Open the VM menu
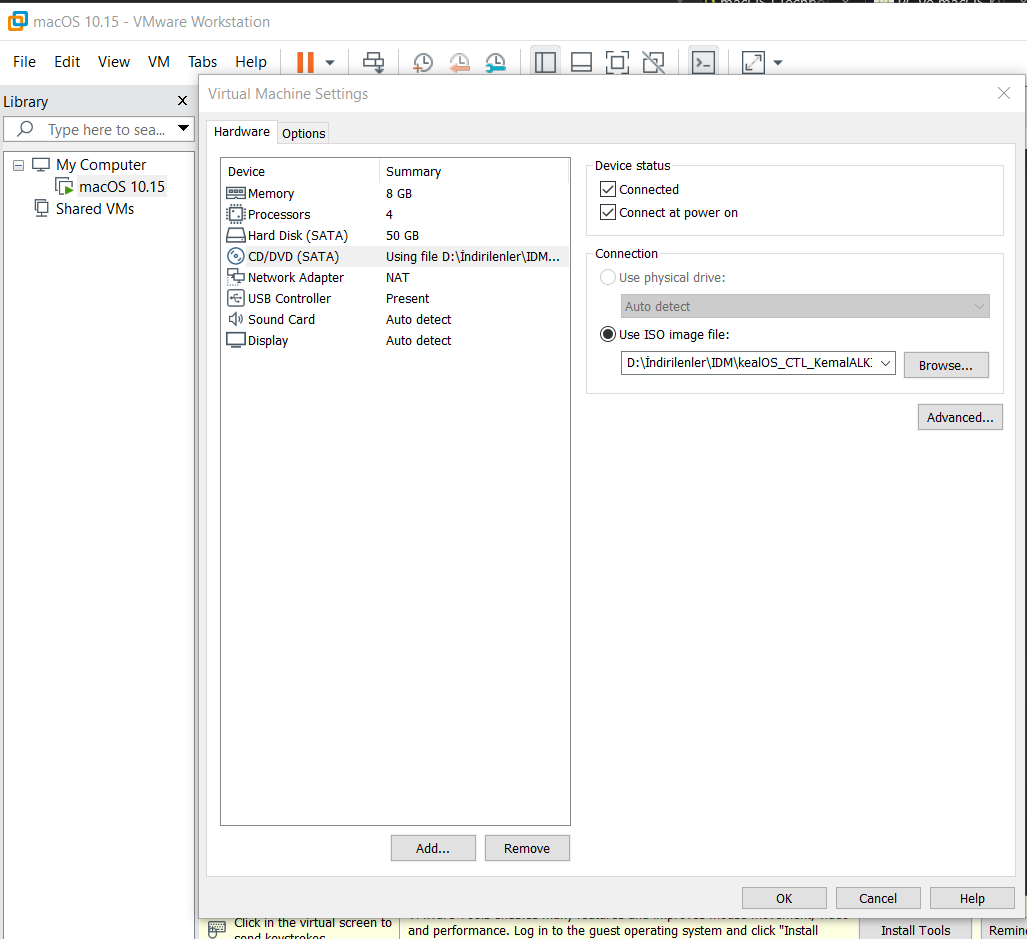This screenshot has width=1027, height=939. click(158, 62)
